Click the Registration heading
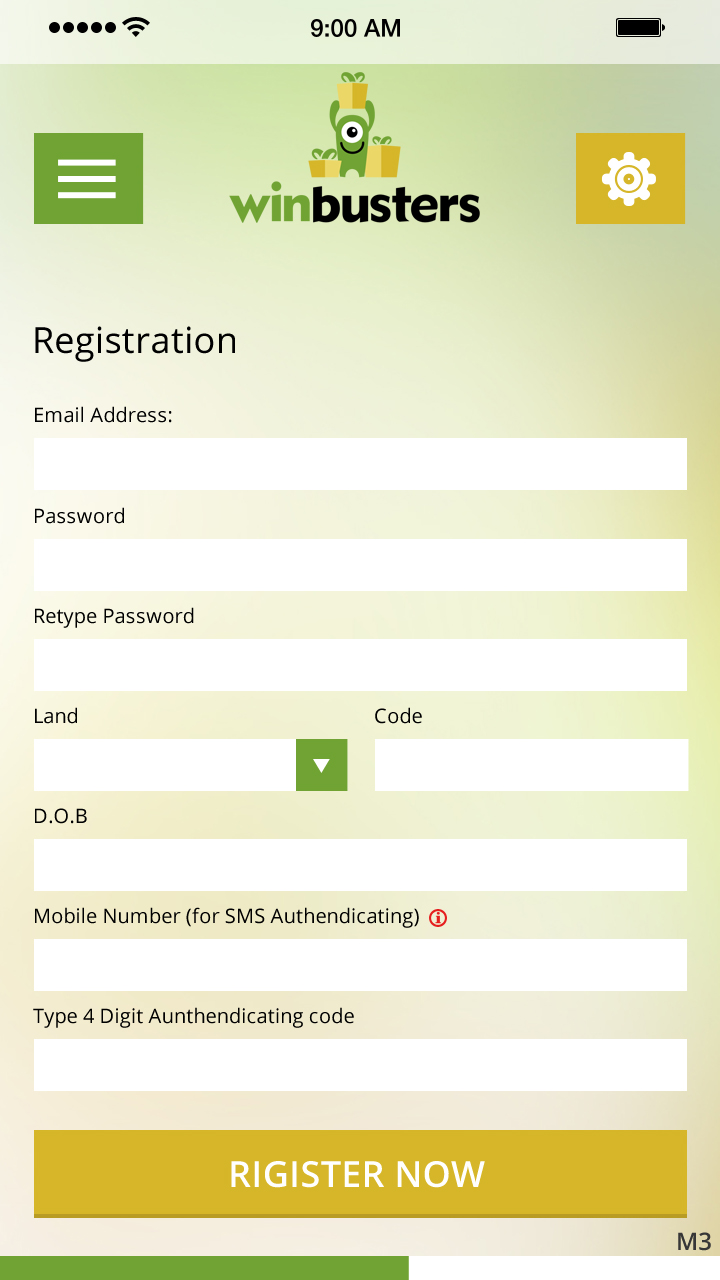Image resolution: width=720 pixels, height=1280 pixels. coord(135,341)
